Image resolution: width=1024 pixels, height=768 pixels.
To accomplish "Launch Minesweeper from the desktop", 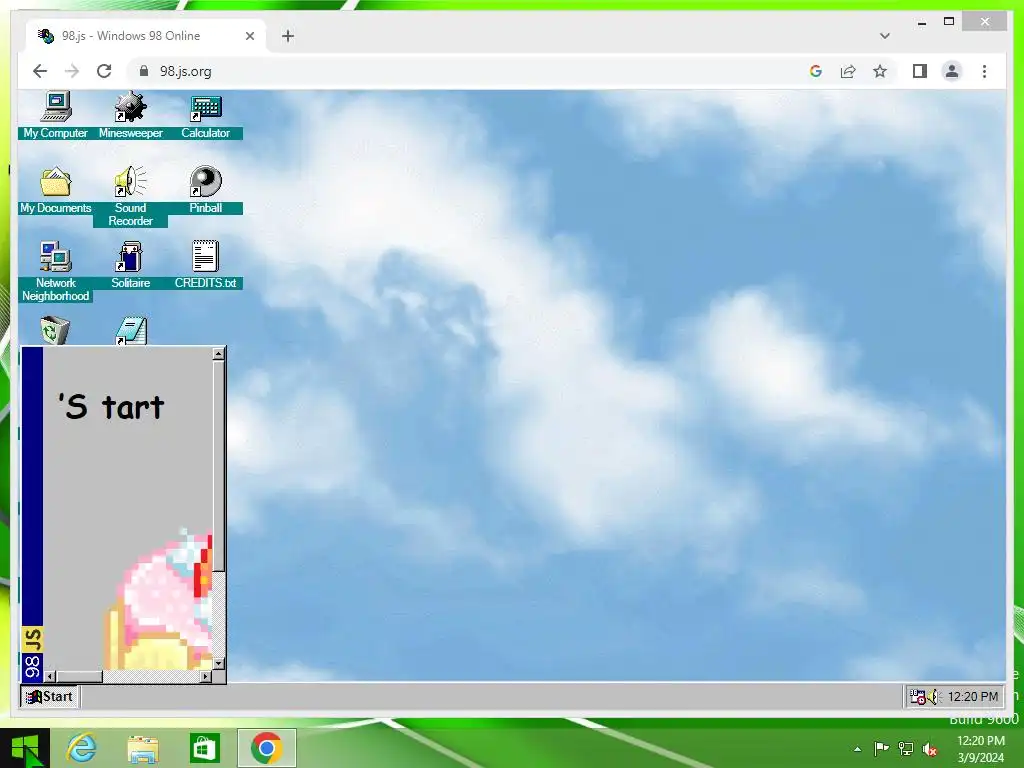I will pos(131,108).
